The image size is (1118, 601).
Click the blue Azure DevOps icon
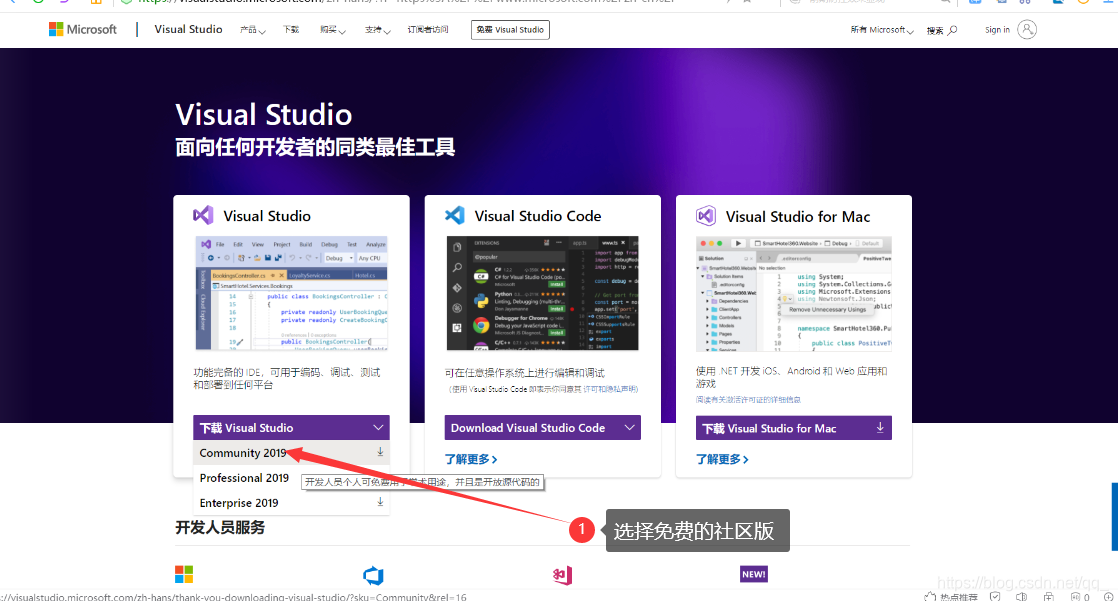click(x=373, y=575)
